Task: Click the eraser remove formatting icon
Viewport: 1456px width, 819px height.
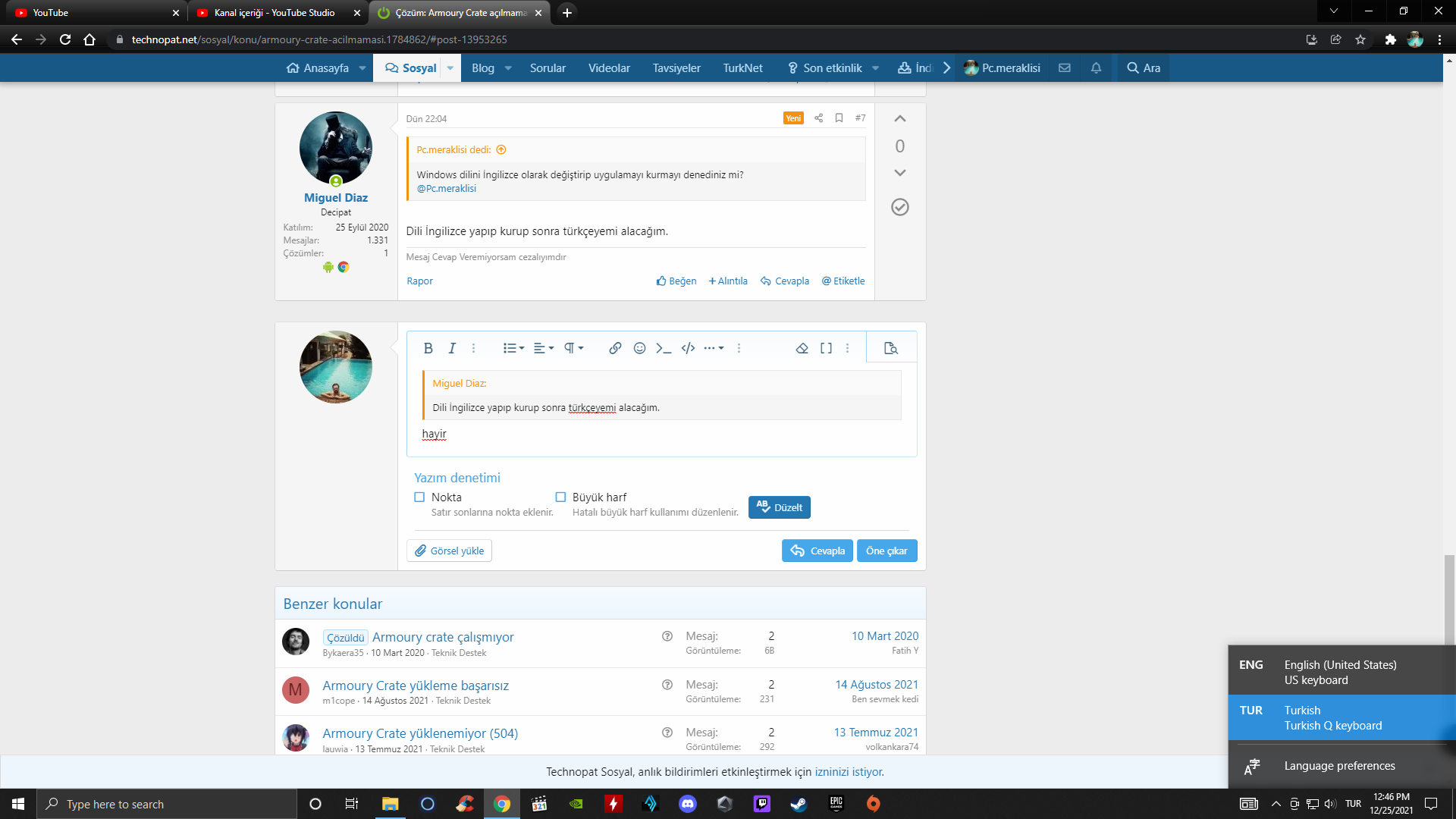Action: tap(802, 348)
